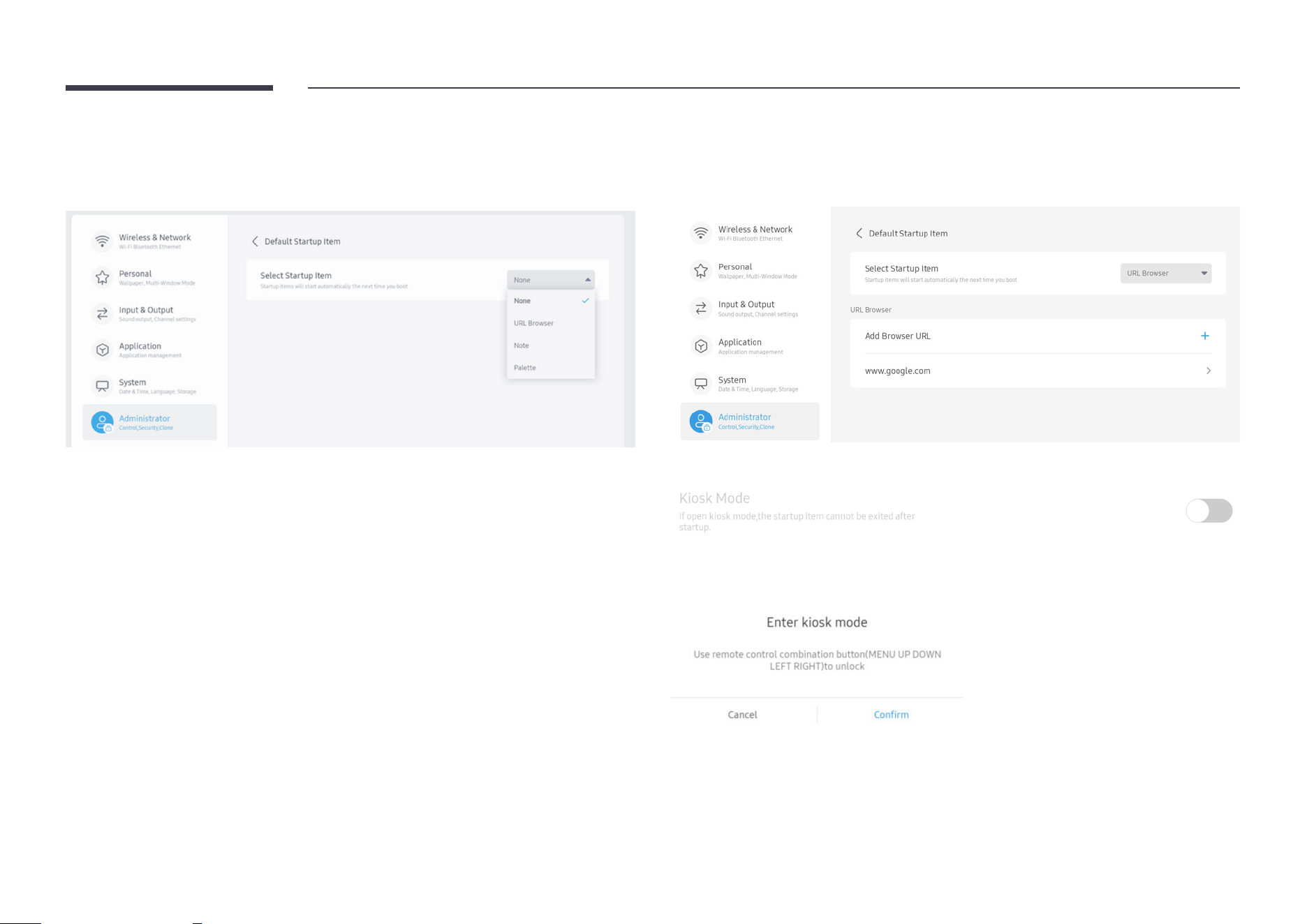Open Personal settings in right screenshot
This screenshot has width=1307, height=924.
coord(750,270)
